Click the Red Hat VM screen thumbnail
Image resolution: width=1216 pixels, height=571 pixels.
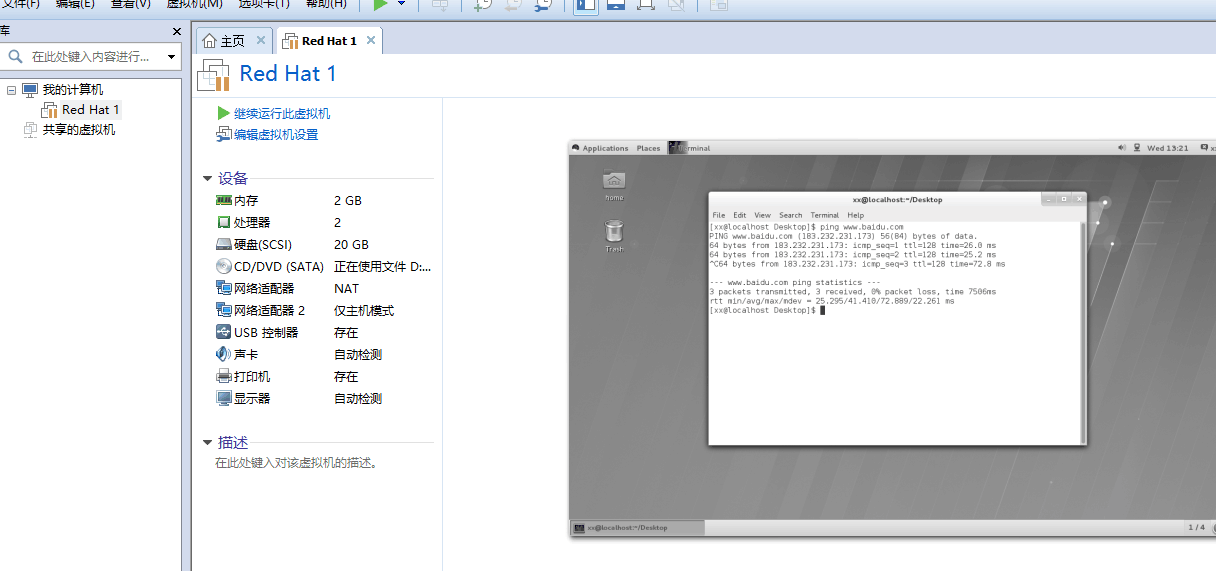892,338
